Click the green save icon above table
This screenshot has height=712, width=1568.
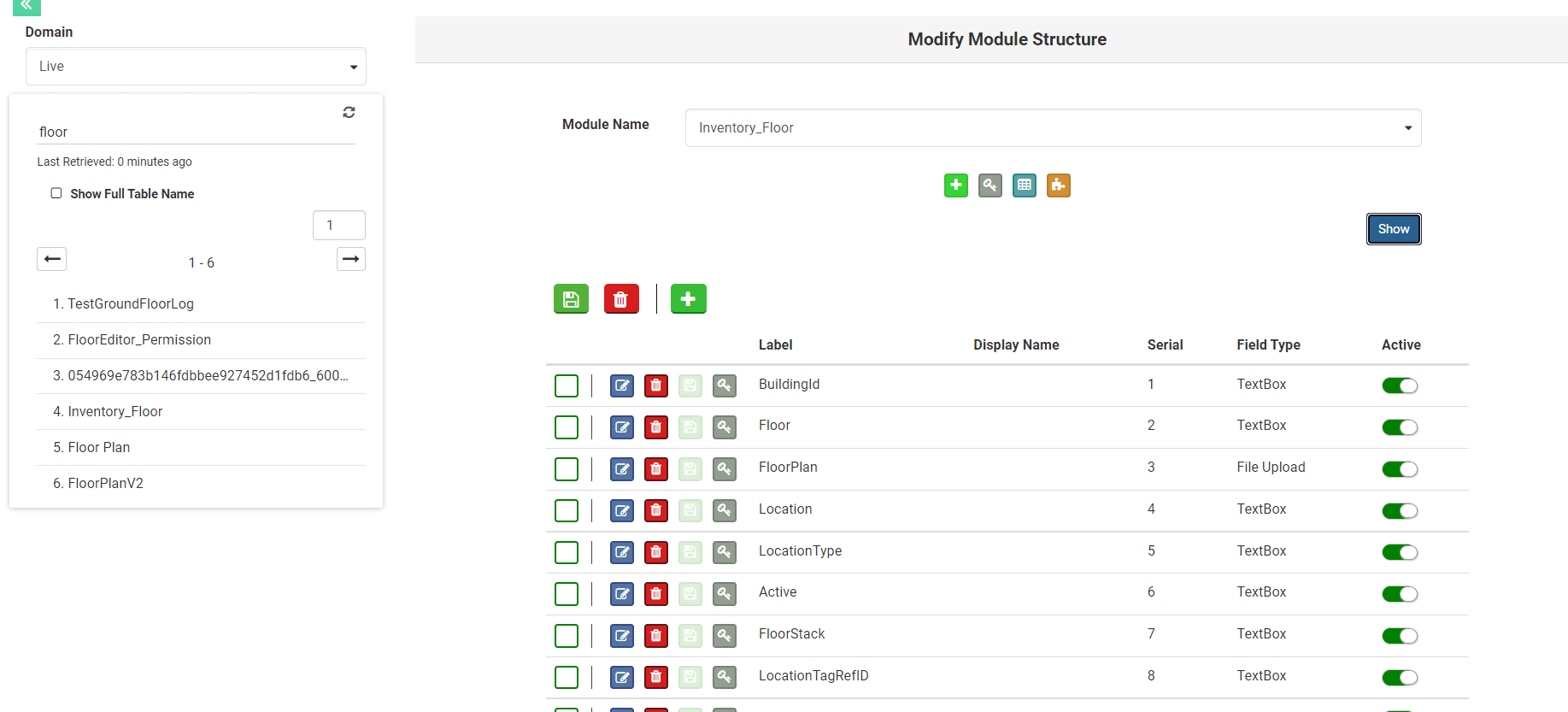coord(571,299)
